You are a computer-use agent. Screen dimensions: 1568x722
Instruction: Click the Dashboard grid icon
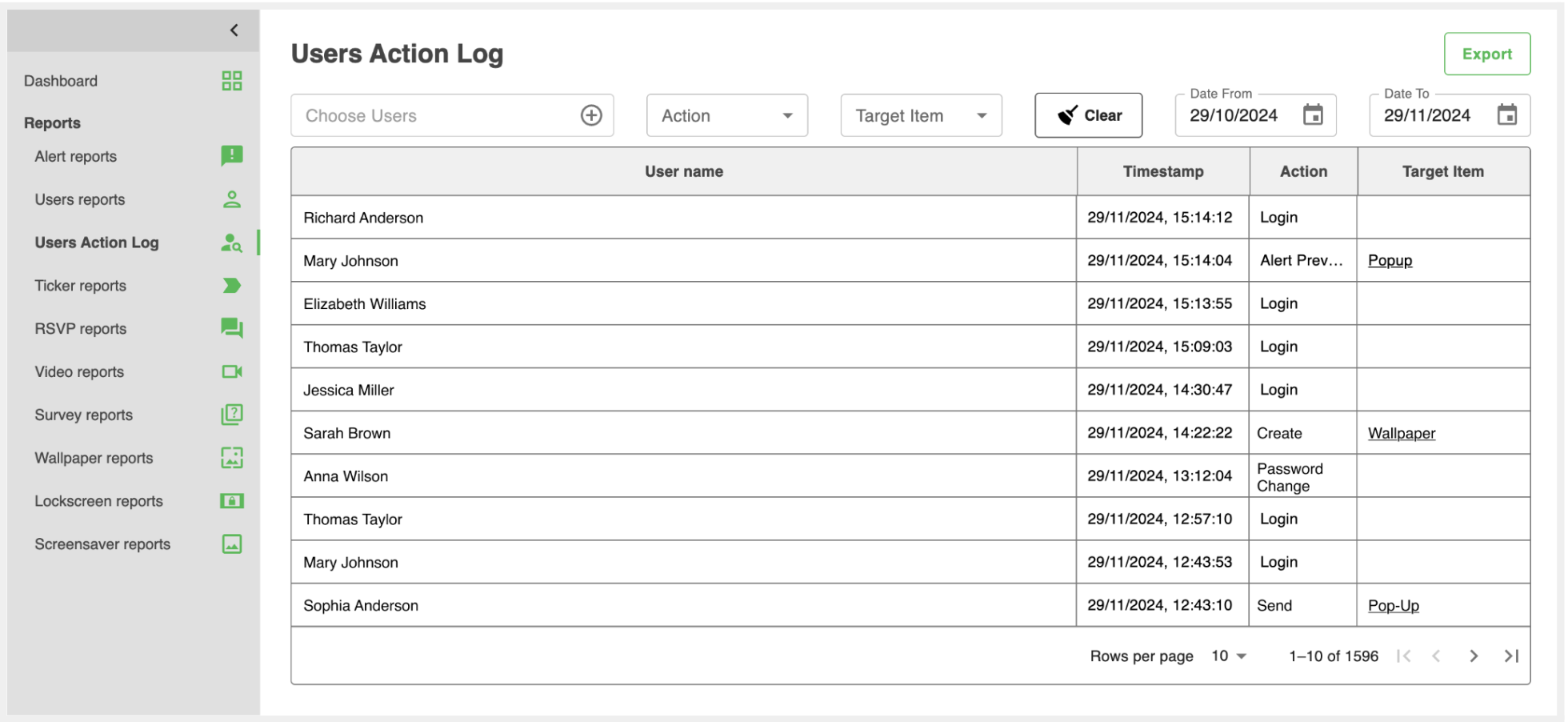click(231, 81)
